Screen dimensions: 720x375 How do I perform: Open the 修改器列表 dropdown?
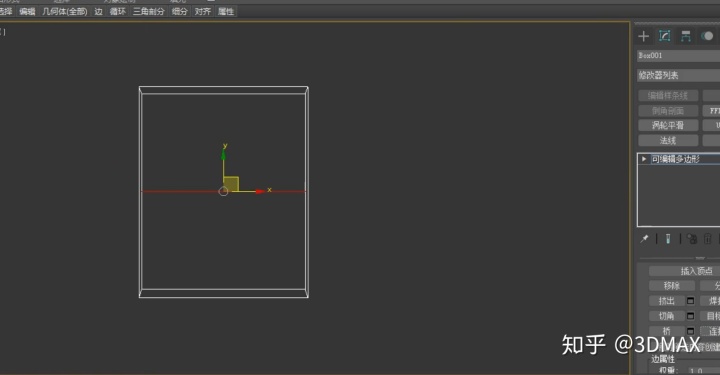(678, 75)
